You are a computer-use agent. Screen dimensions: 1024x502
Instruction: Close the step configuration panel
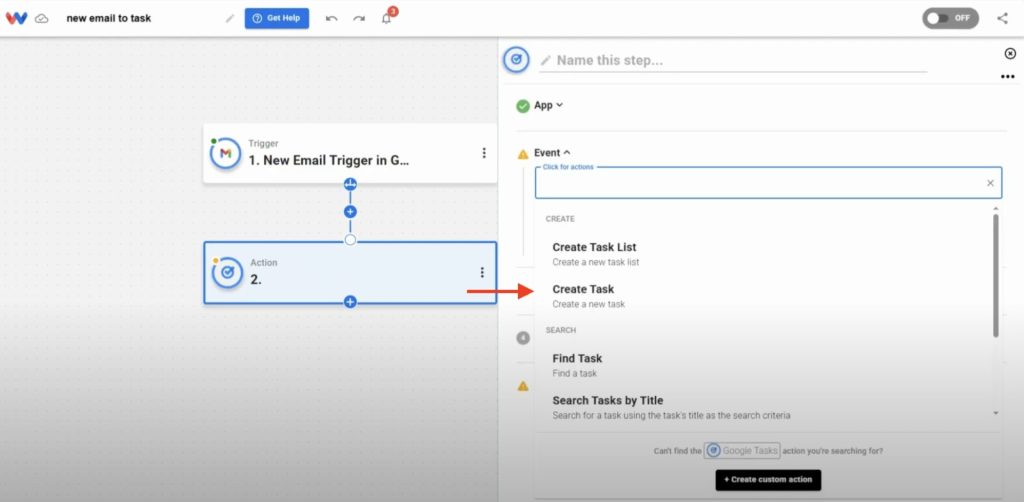pyautogui.click(x=1010, y=54)
